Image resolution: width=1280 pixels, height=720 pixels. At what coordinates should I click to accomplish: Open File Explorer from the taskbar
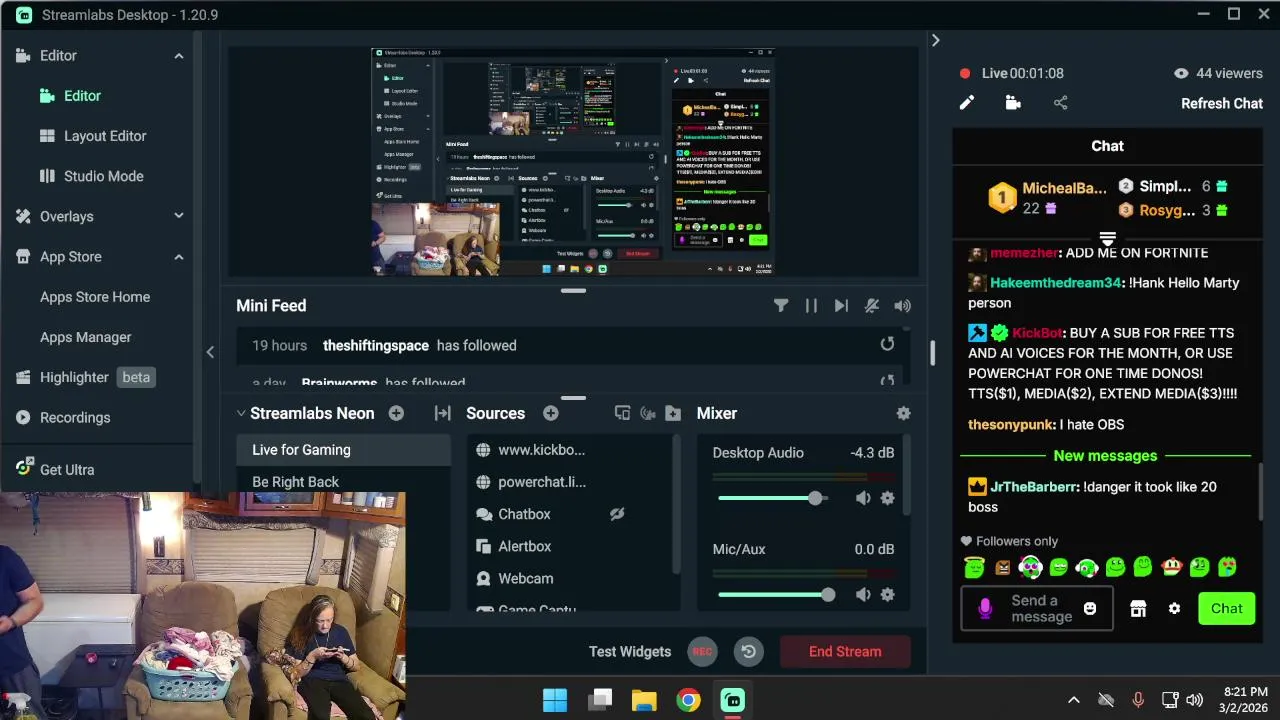(644, 700)
